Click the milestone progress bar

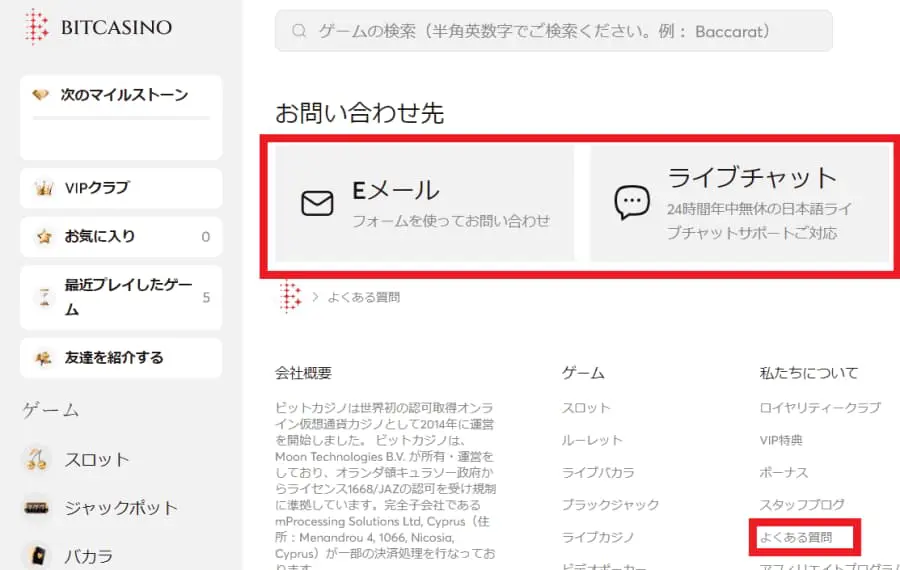[121, 118]
